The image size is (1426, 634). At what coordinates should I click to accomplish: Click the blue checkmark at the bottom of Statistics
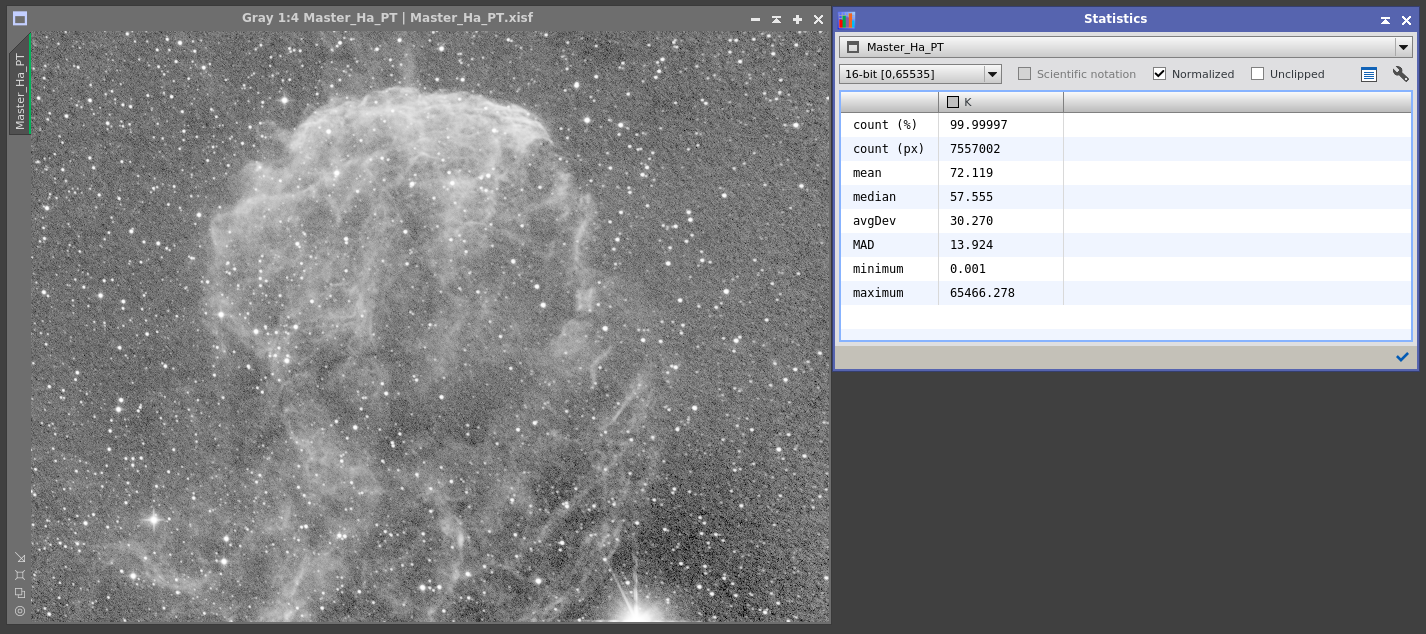[x=1402, y=357]
